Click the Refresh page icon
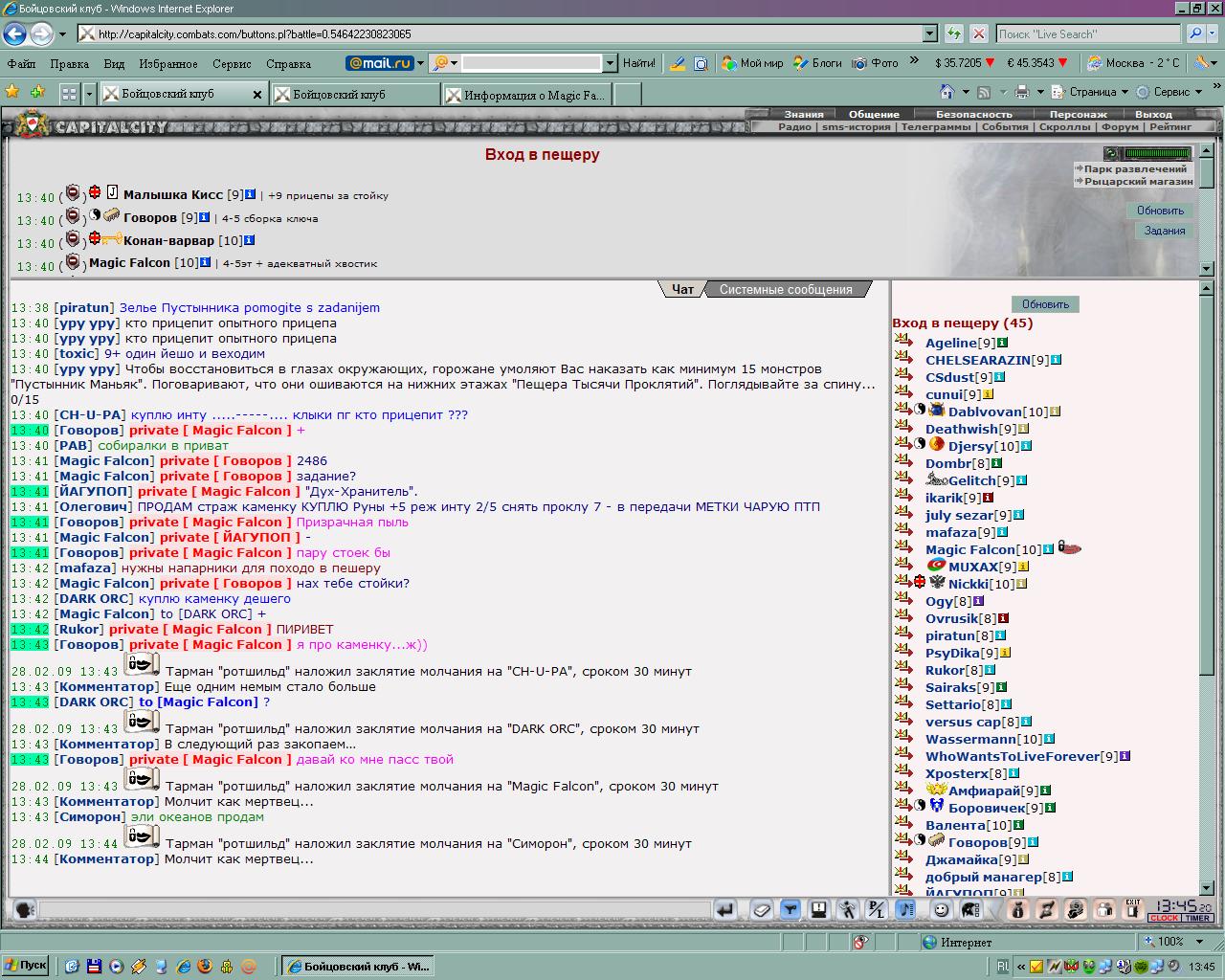This screenshot has width=1225, height=980. (x=953, y=33)
